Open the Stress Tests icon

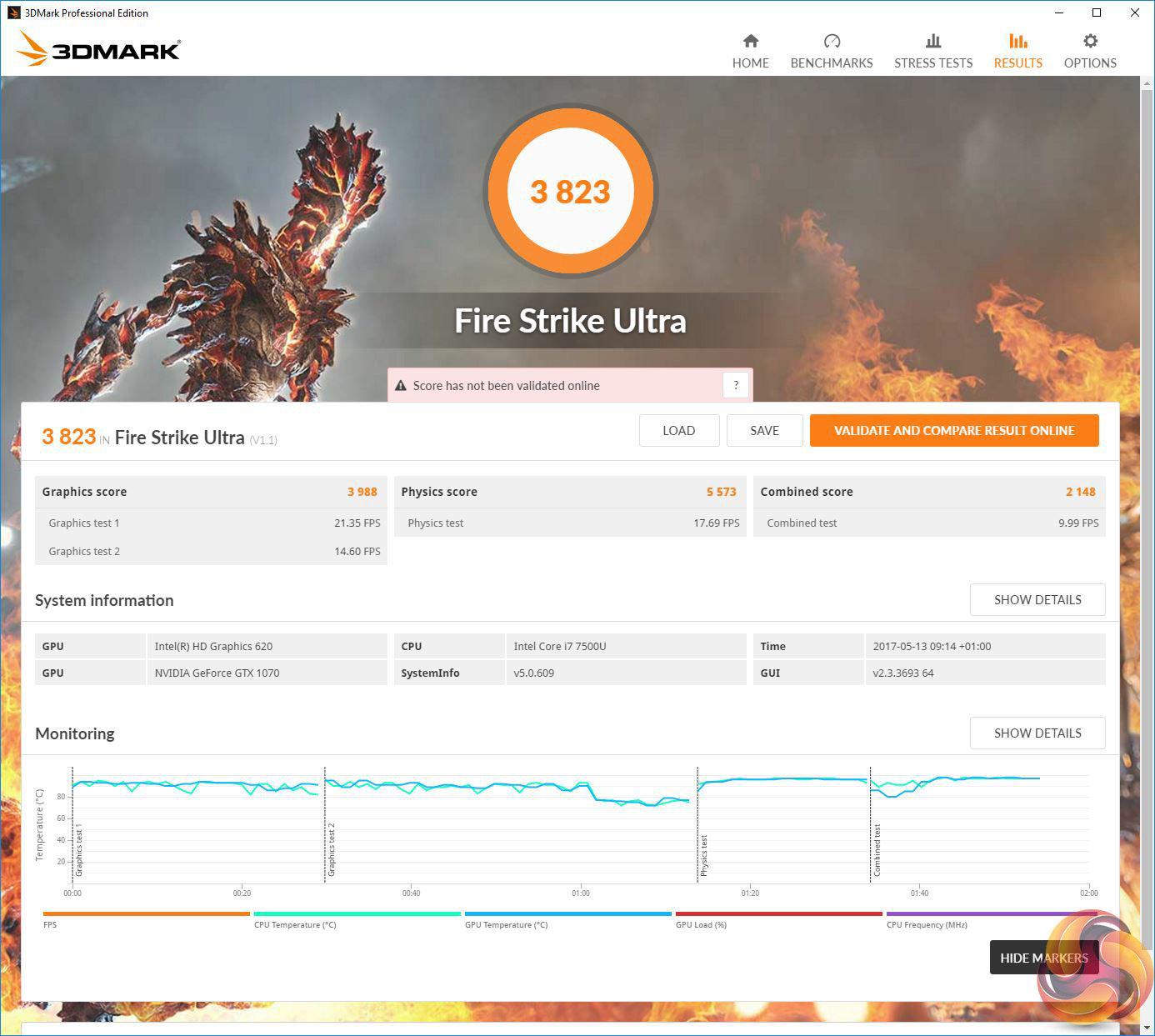[933, 41]
